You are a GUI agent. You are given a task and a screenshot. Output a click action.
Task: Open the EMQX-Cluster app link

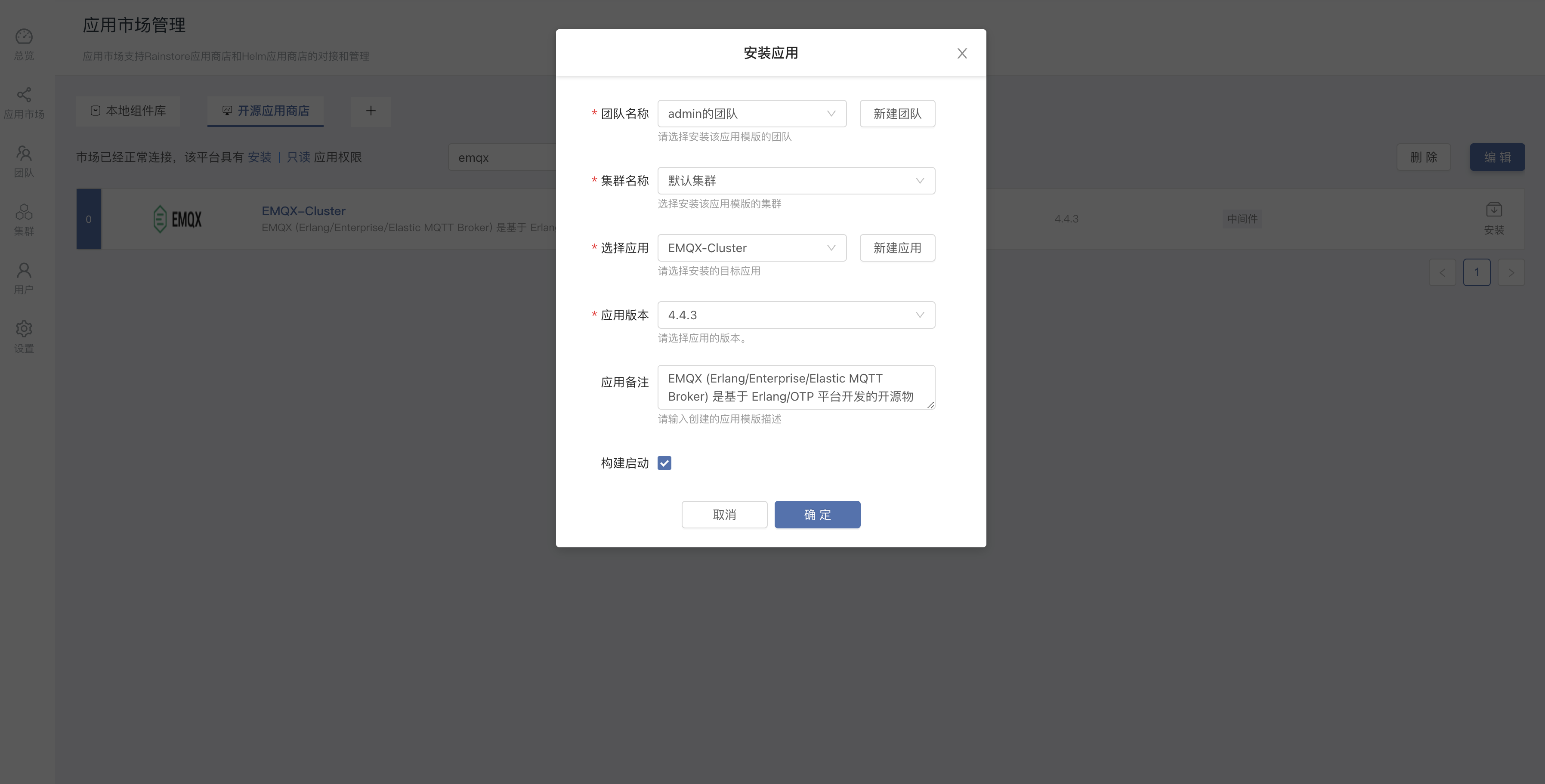pyautogui.click(x=303, y=210)
